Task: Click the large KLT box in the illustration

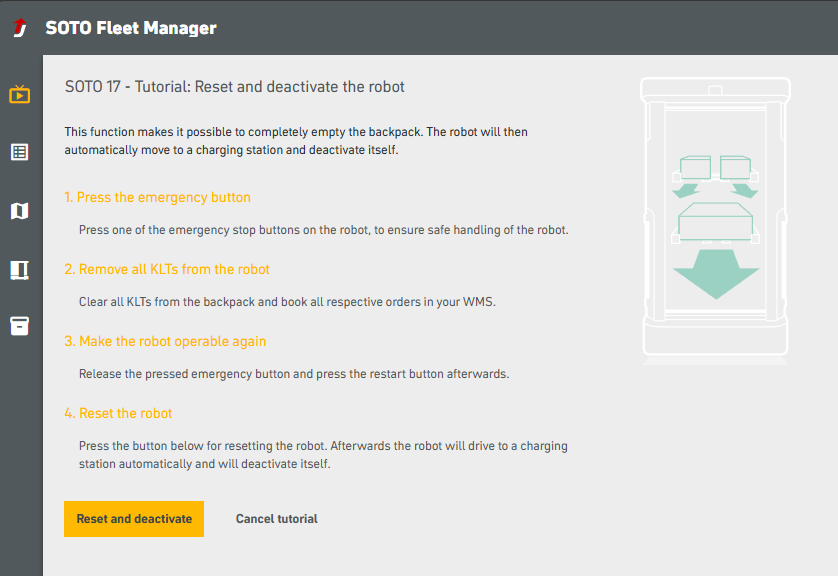Action: point(716,222)
